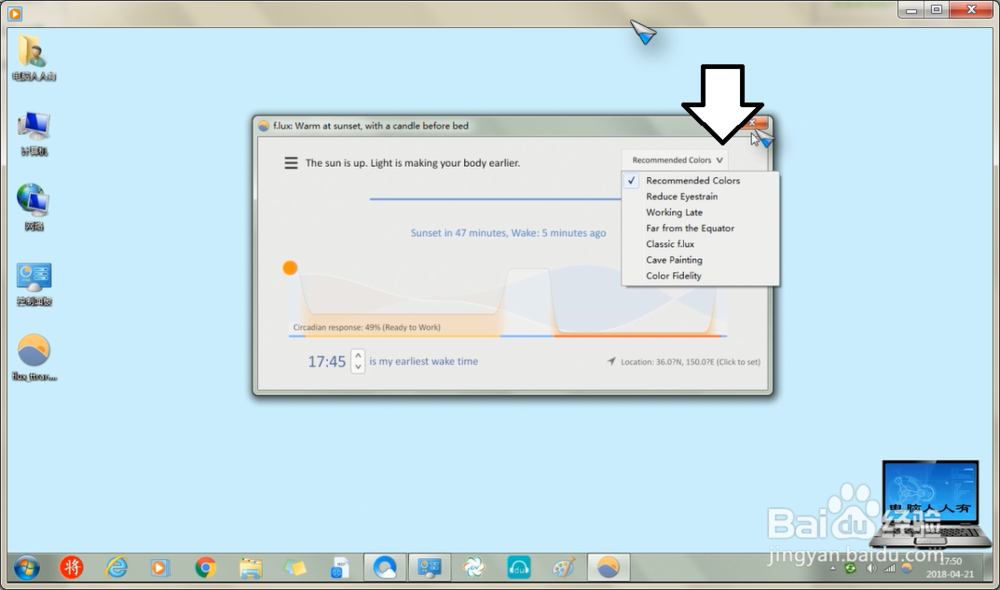Open the Windows Start menu
1000x590 pixels.
(26, 567)
